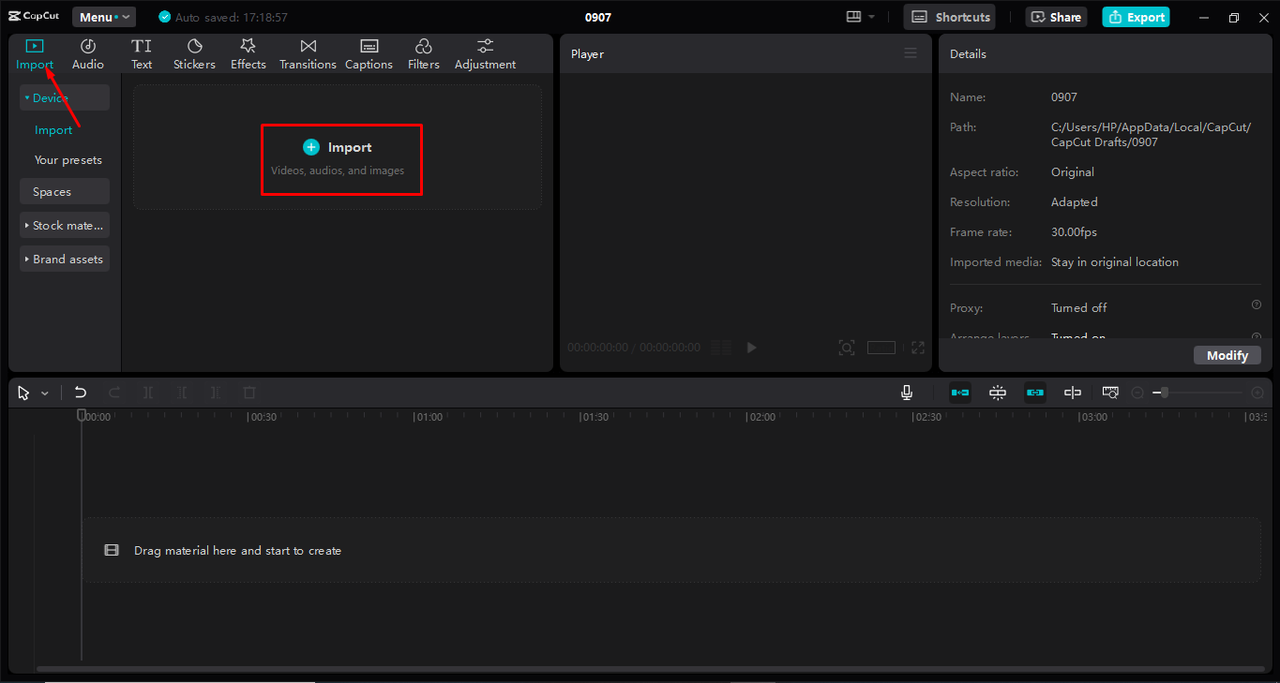Expand the Brand assets section
The width and height of the screenshot is (1280, 683).
pyautogui.click(x=64, y=259)
